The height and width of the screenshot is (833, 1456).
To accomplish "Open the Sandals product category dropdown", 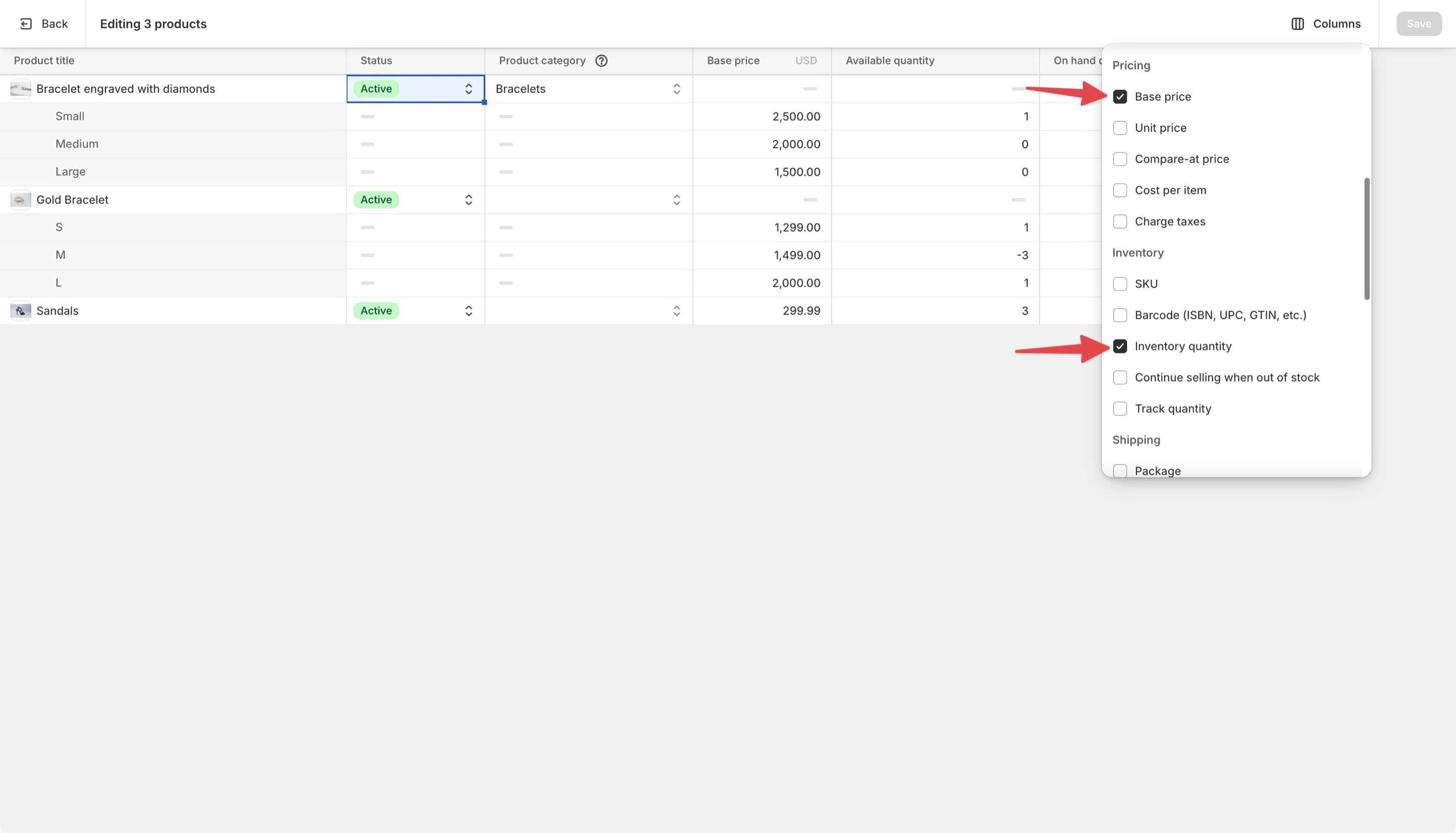I will click(588, 311).
